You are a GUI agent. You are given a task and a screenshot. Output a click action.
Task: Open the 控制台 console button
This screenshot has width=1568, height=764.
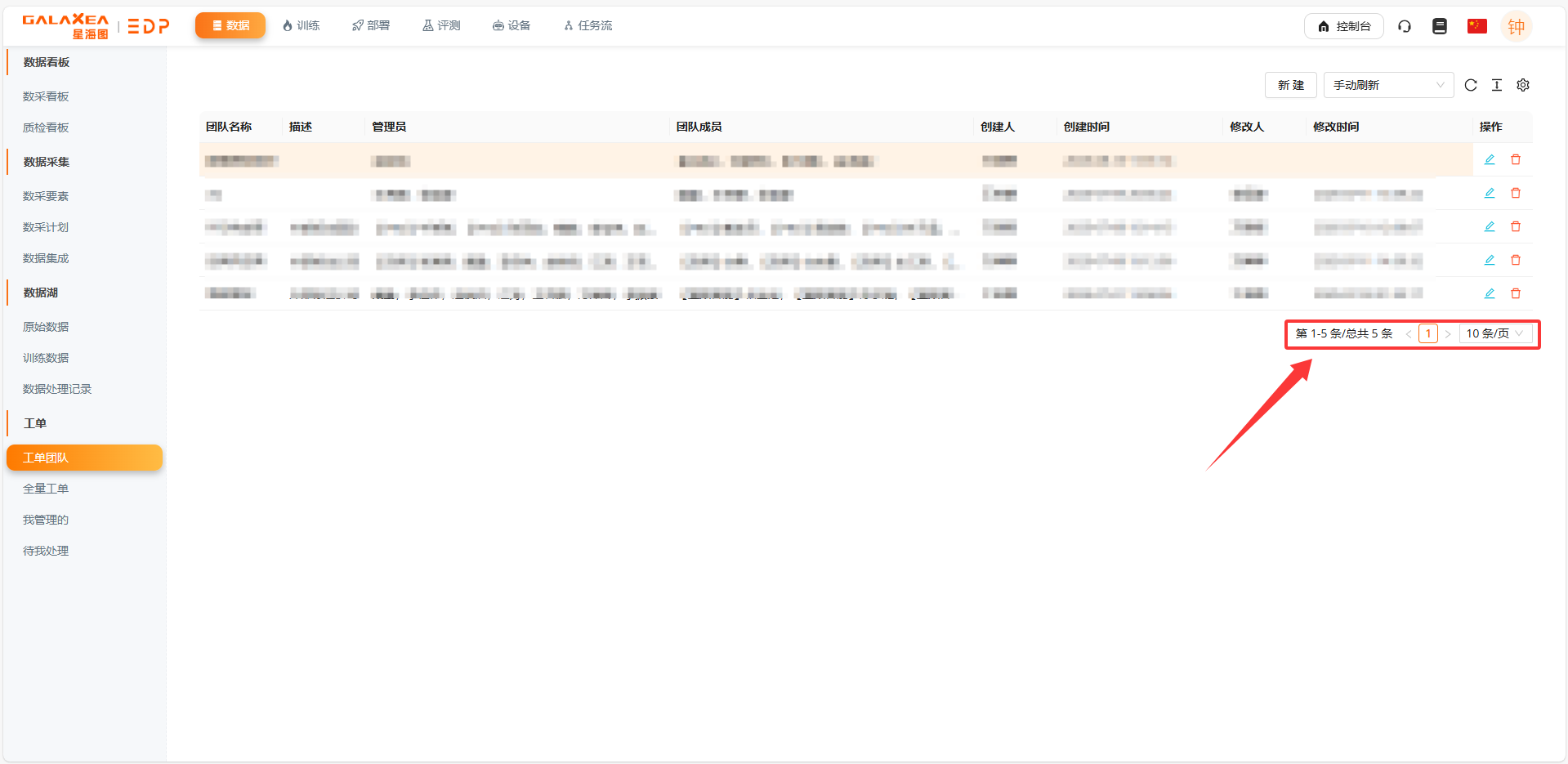(x=1344, y=26)
